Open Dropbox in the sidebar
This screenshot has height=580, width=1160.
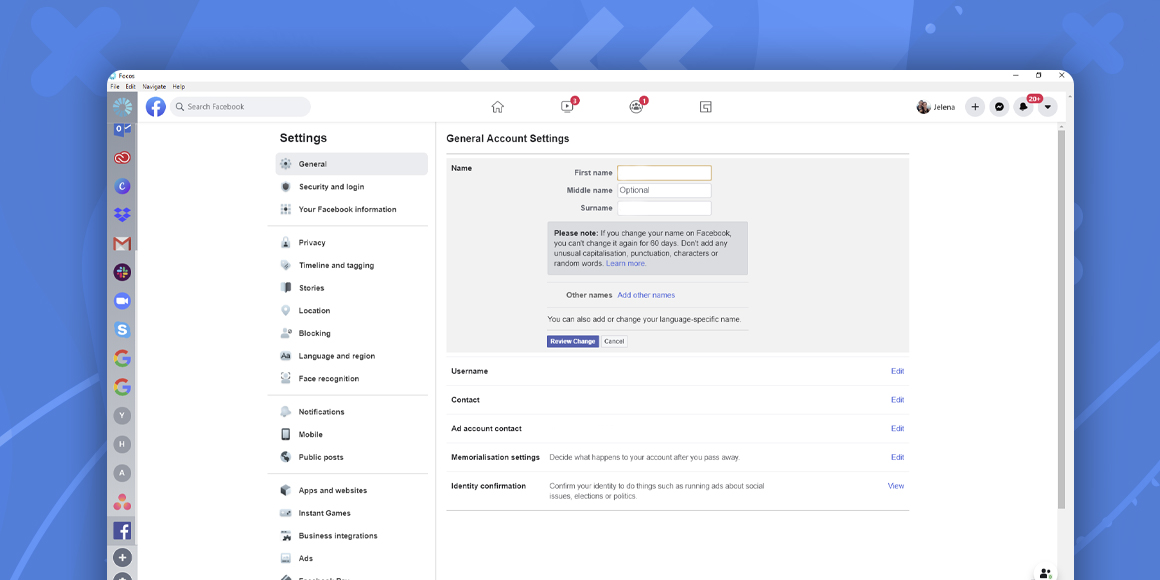click(x=122, y=215)
